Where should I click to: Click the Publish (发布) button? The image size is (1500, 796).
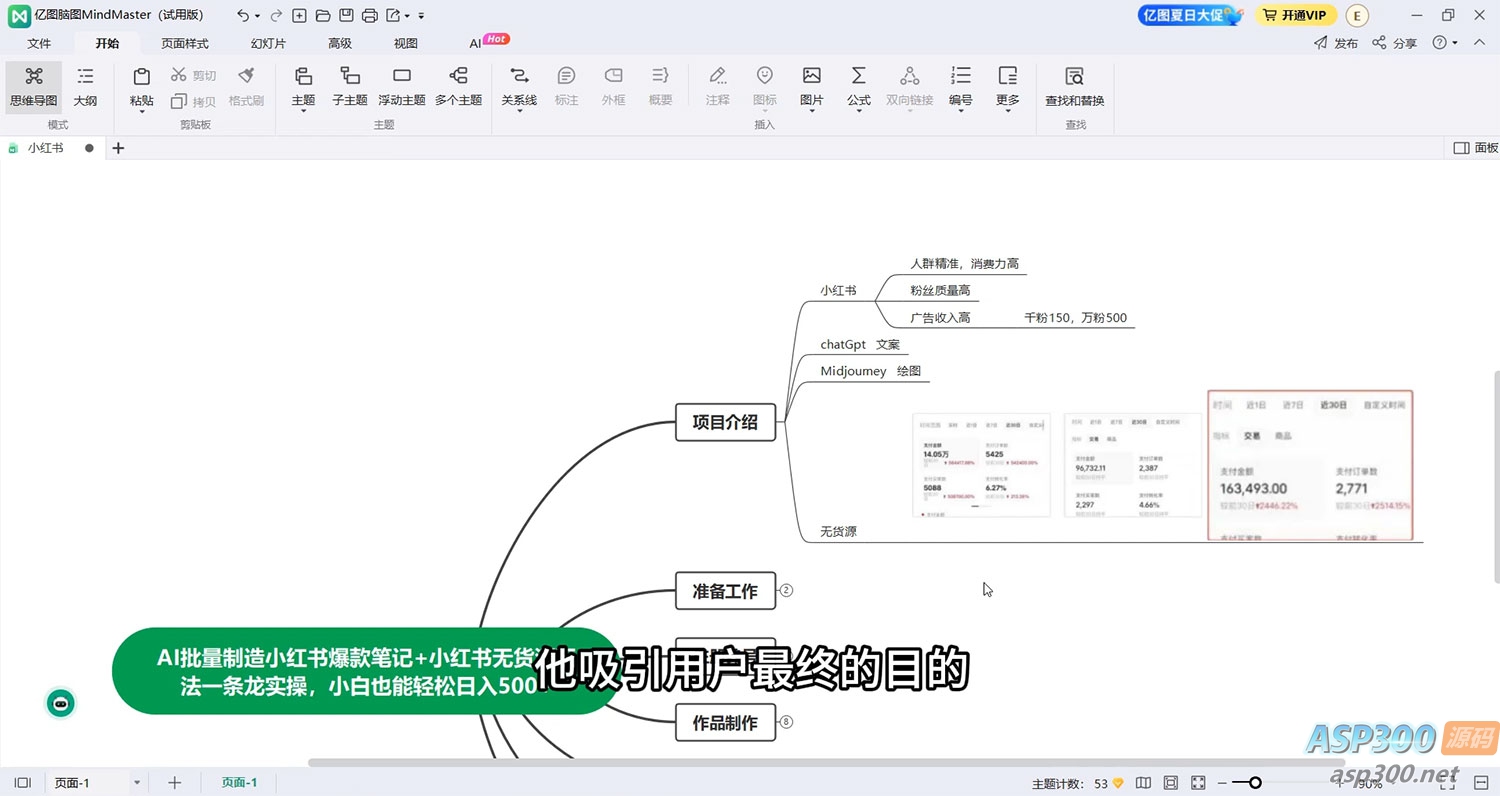tap(1336, 43)
